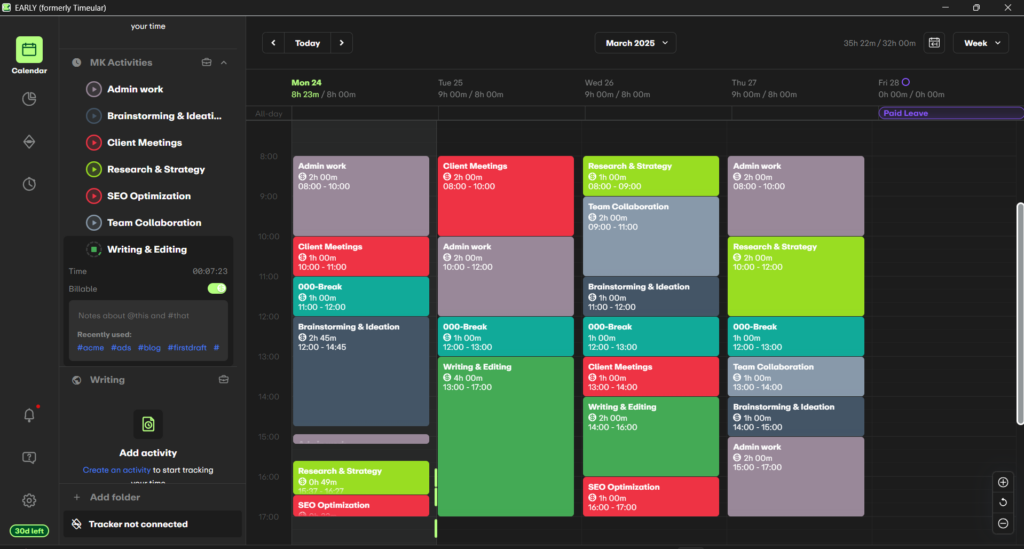The width and height of the screenshot is (1024, 549).
Task: Open Thursday Team Collaboration 13:00 entry
Action: (796, 377)
